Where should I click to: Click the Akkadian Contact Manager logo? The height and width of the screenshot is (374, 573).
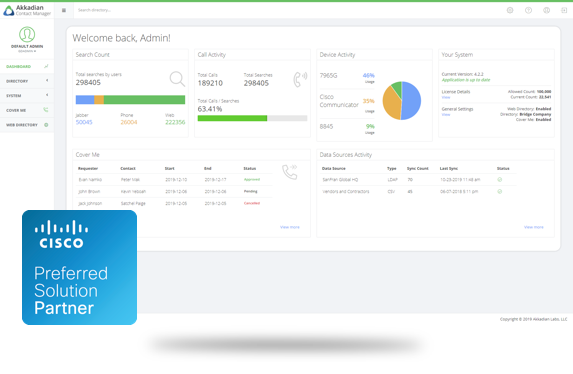(27, 10)
